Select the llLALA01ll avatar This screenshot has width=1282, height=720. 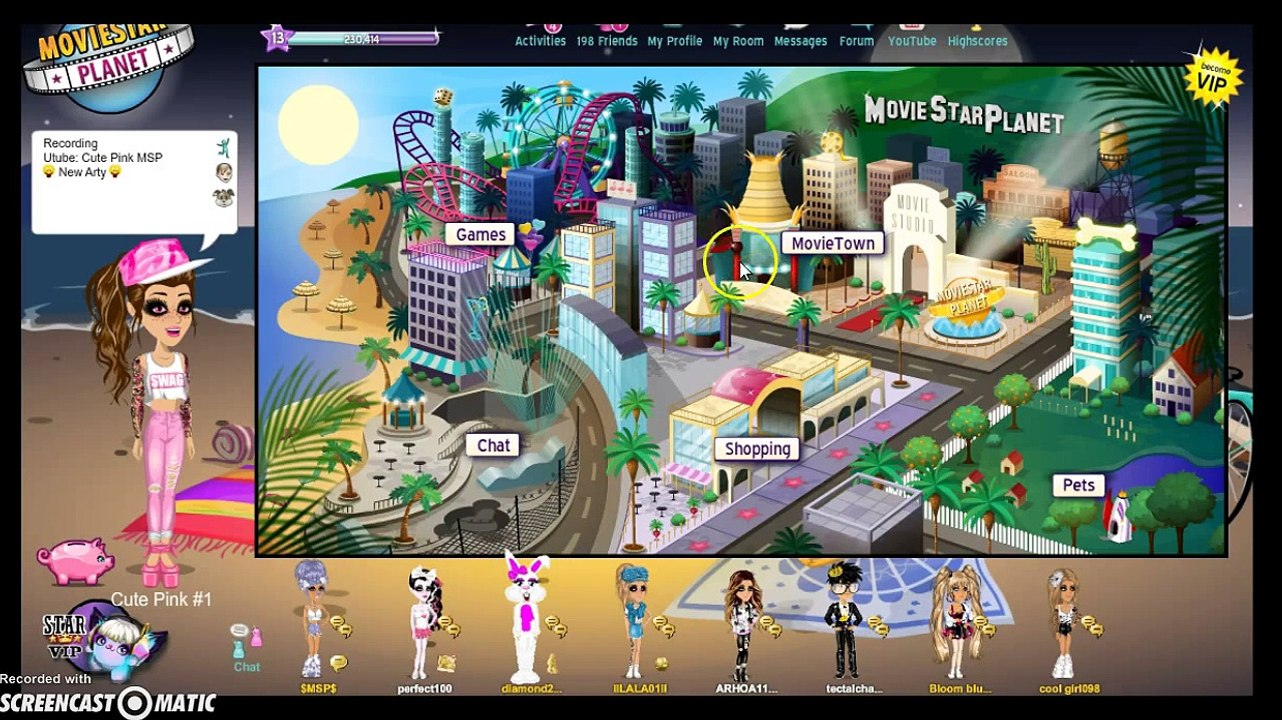pyautogui.click(x=633, y=621)
